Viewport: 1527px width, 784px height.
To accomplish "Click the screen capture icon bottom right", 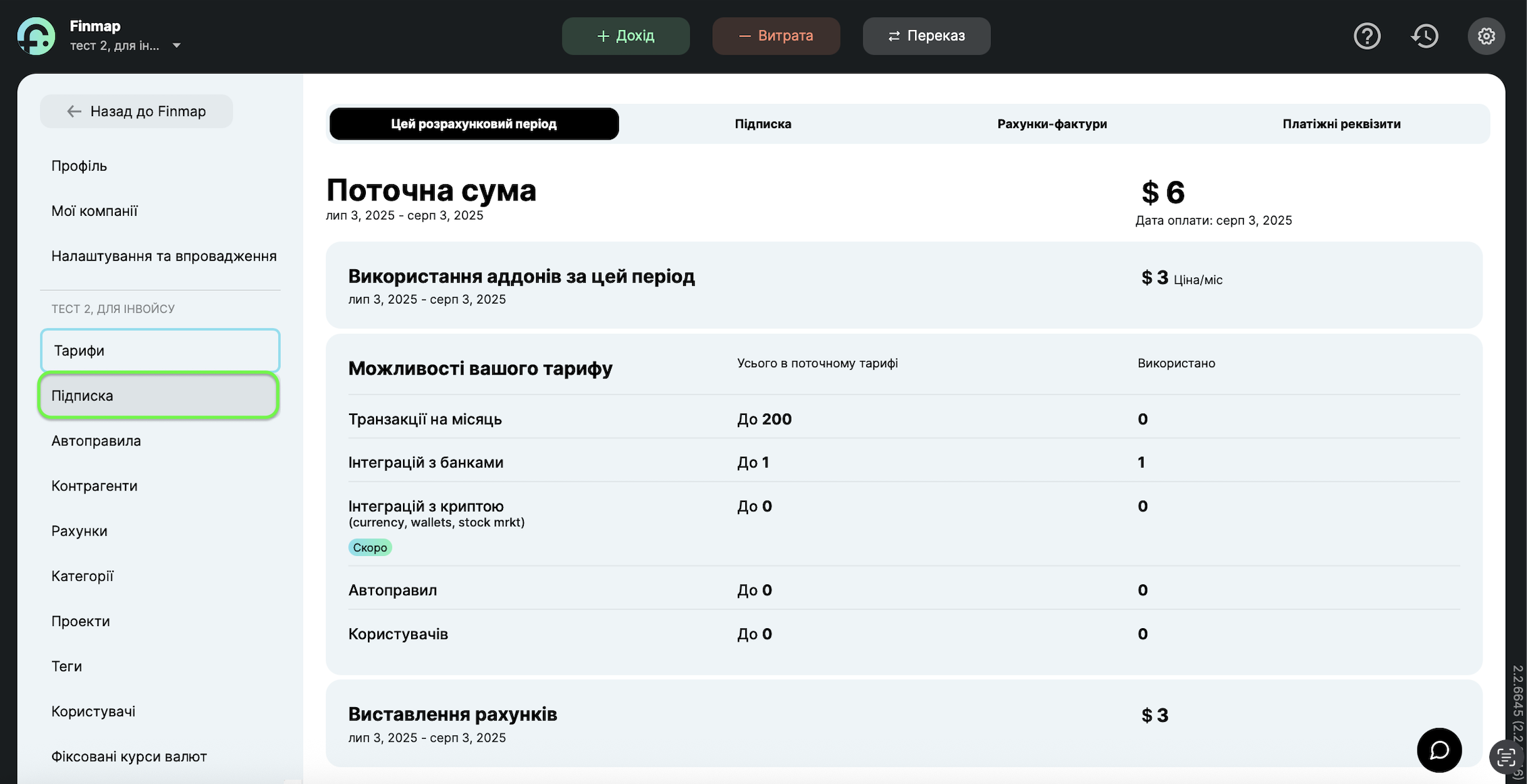I will [x=1505, y=757].
